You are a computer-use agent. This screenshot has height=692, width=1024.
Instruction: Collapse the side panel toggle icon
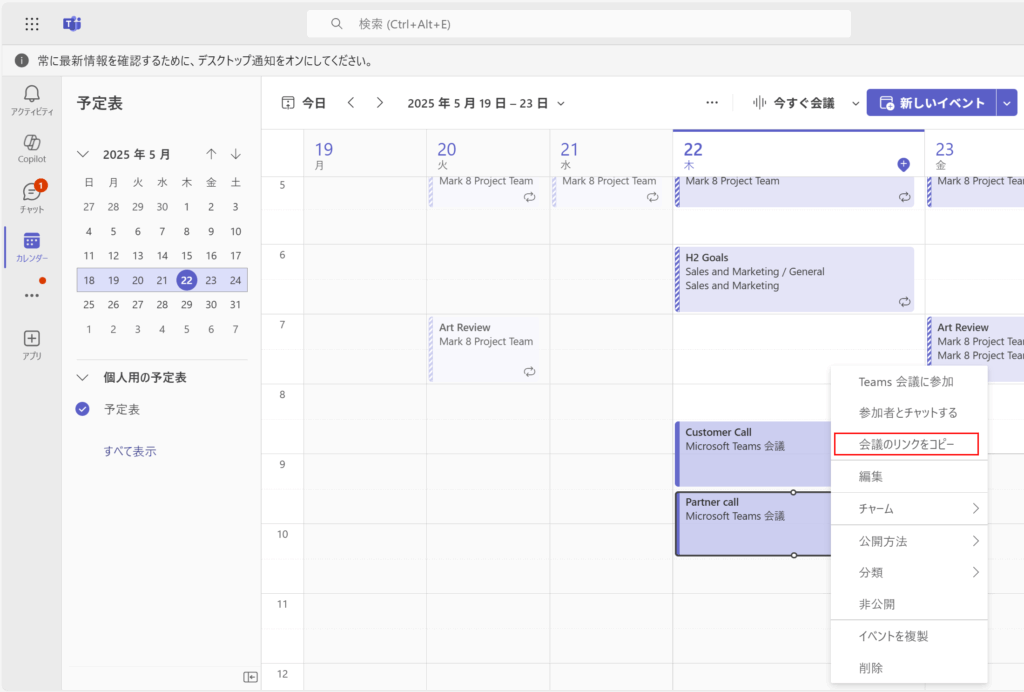(x=250, y=677)
